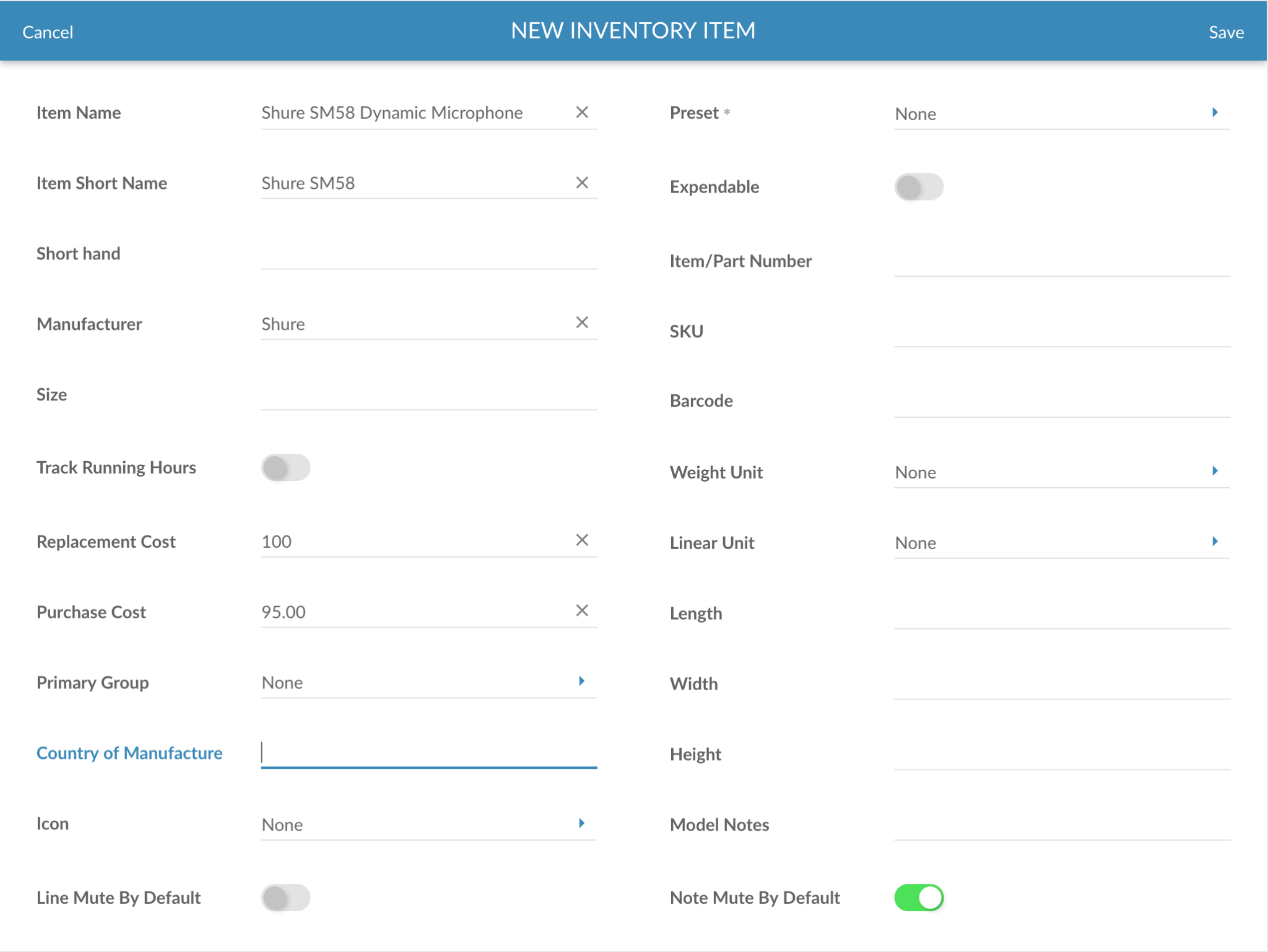Select the Country of Manufacture label
This screenshot has height=952, width=1268.
click(129, 753)
